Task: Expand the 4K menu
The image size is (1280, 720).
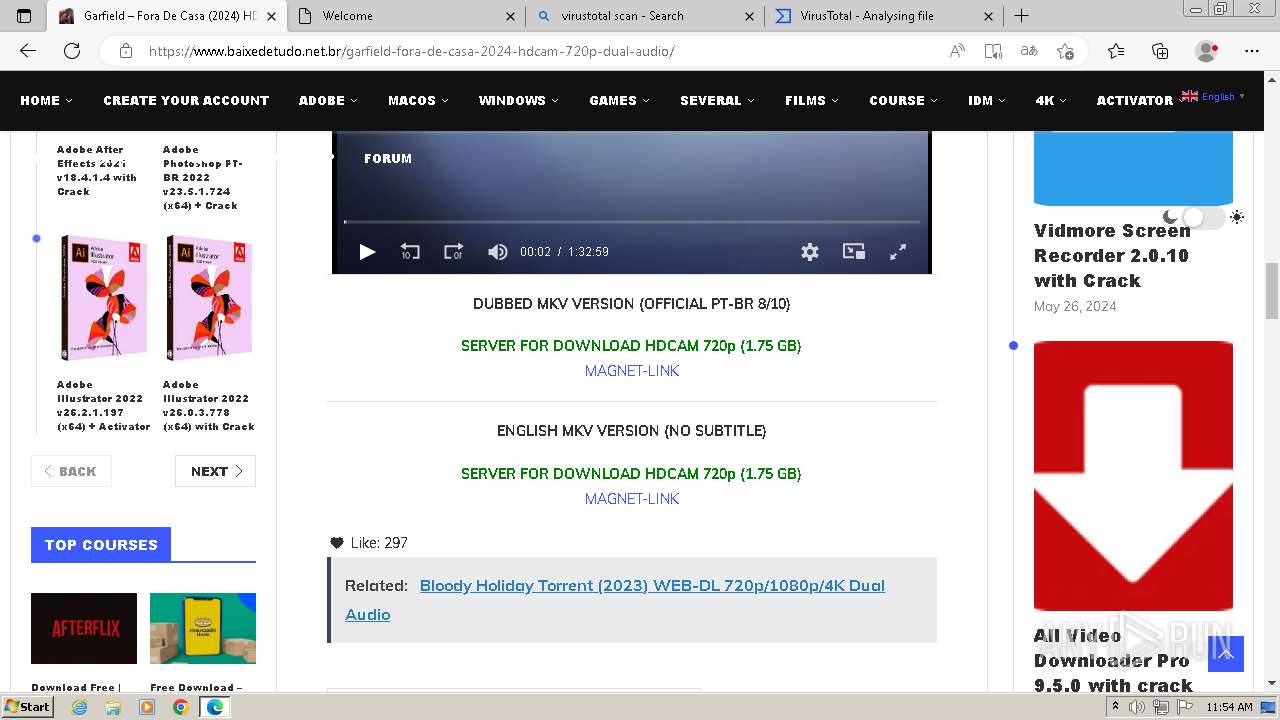Action: [x=1051, y=100]
